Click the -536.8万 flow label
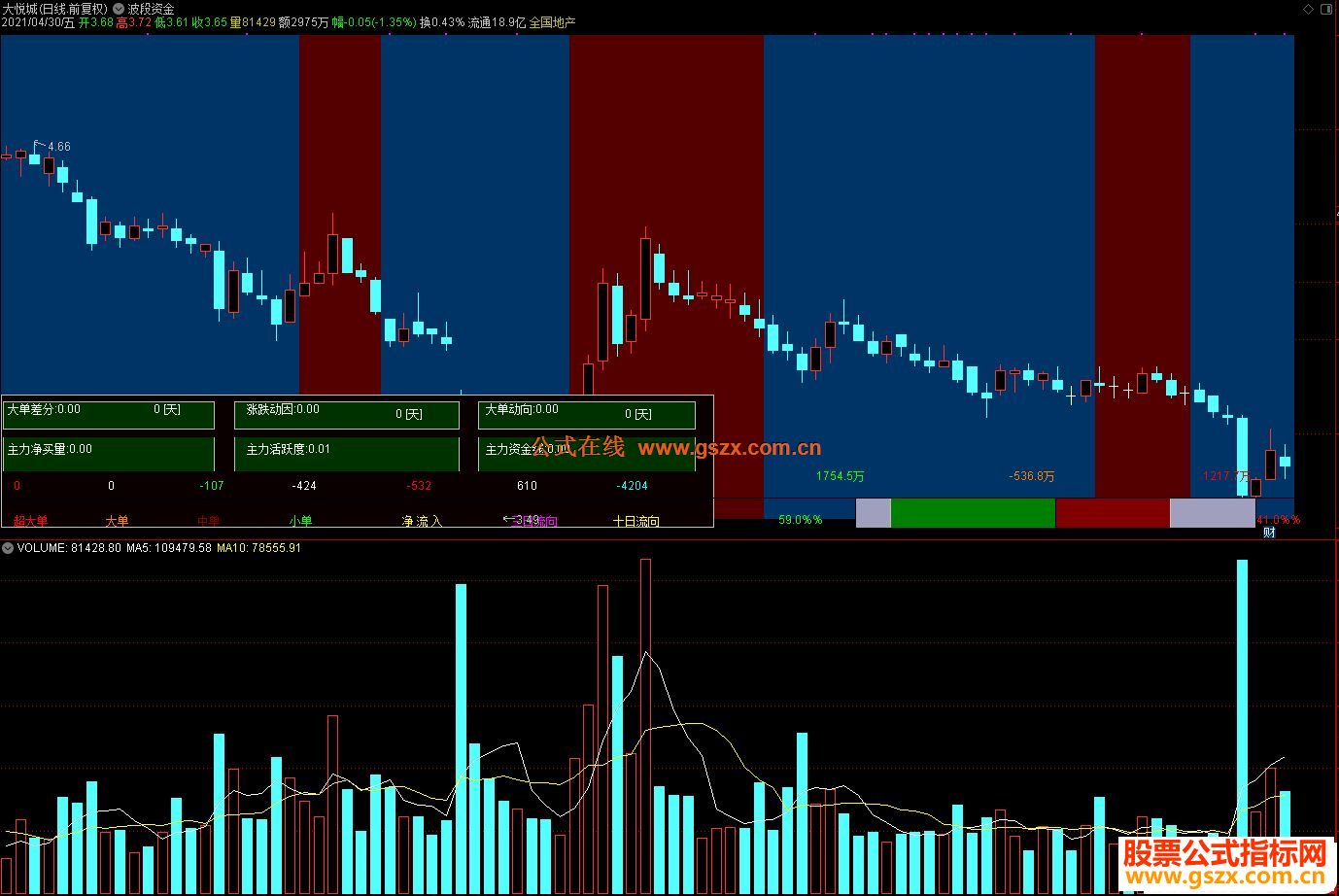This screenshot has height=896, width=1339. click(1032, 476)
